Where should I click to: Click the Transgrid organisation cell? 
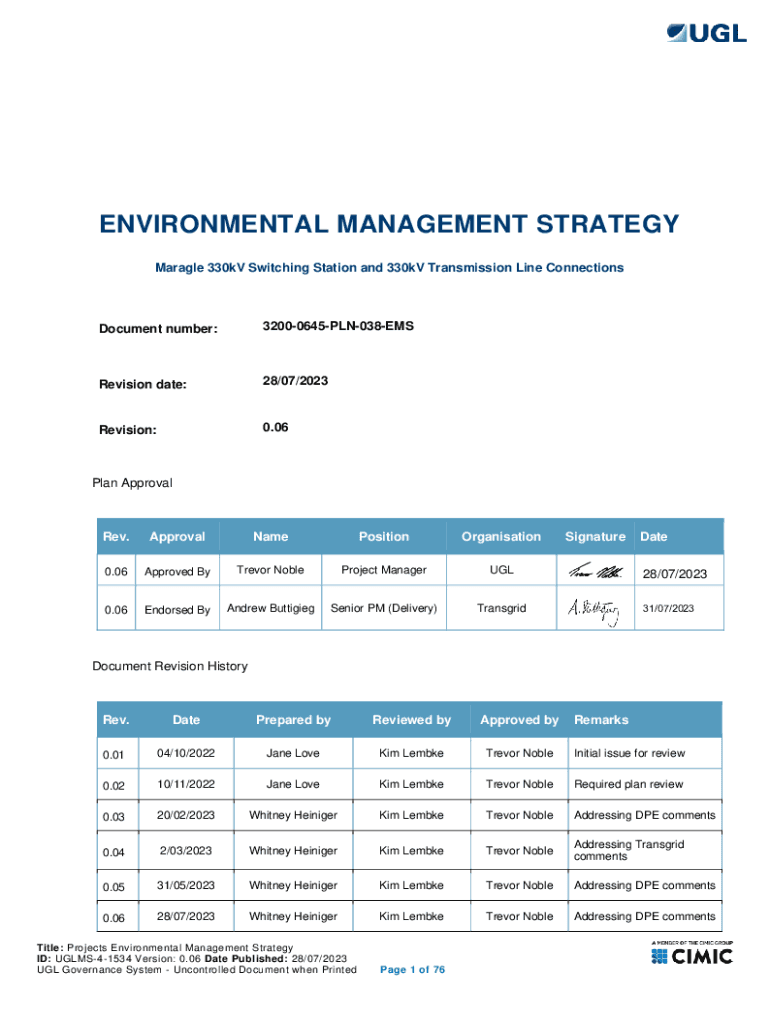(x=501, y=608)
